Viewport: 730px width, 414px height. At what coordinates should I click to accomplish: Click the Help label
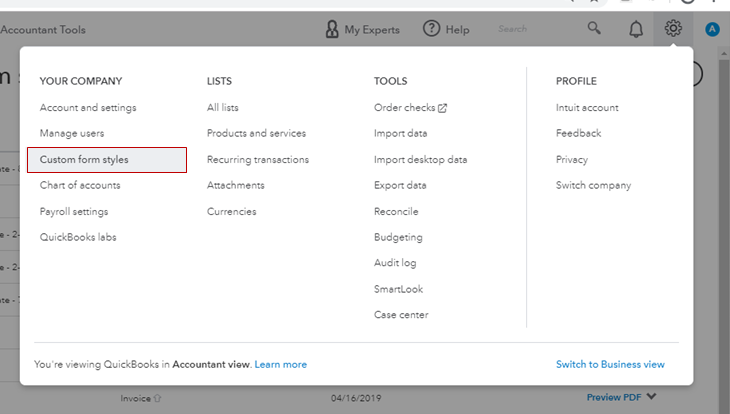(457, 30)
